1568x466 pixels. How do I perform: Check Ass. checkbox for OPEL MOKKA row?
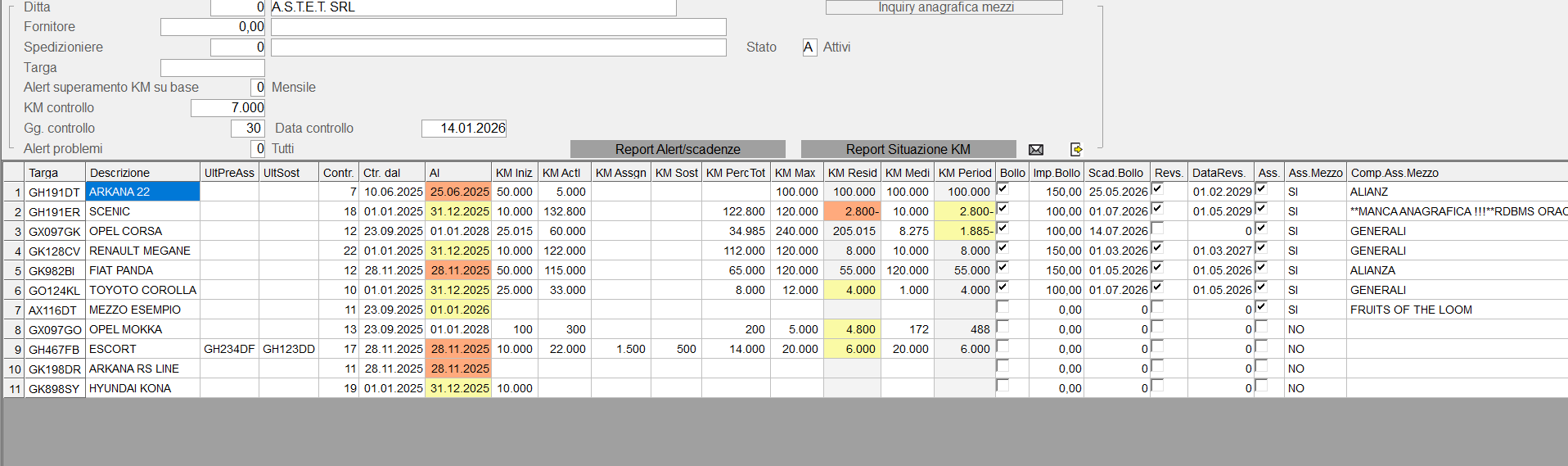tap(1261, 327)
